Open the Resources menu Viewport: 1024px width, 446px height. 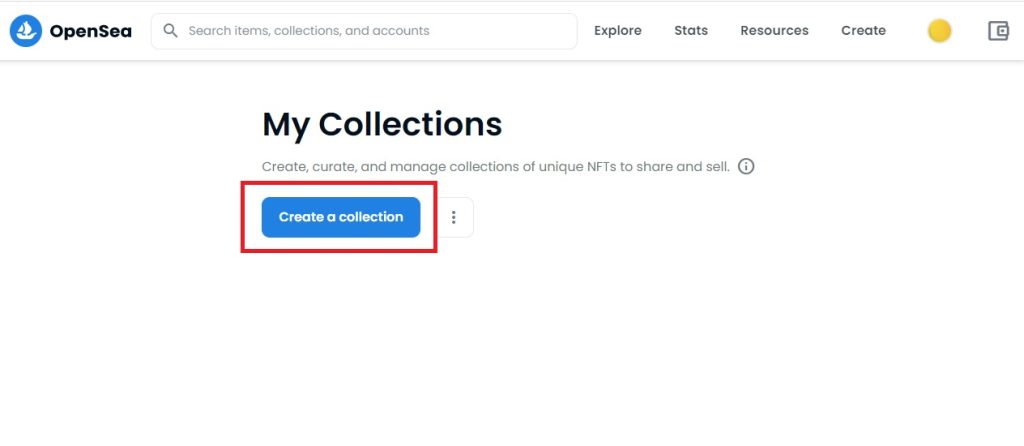tap(775, 31)
